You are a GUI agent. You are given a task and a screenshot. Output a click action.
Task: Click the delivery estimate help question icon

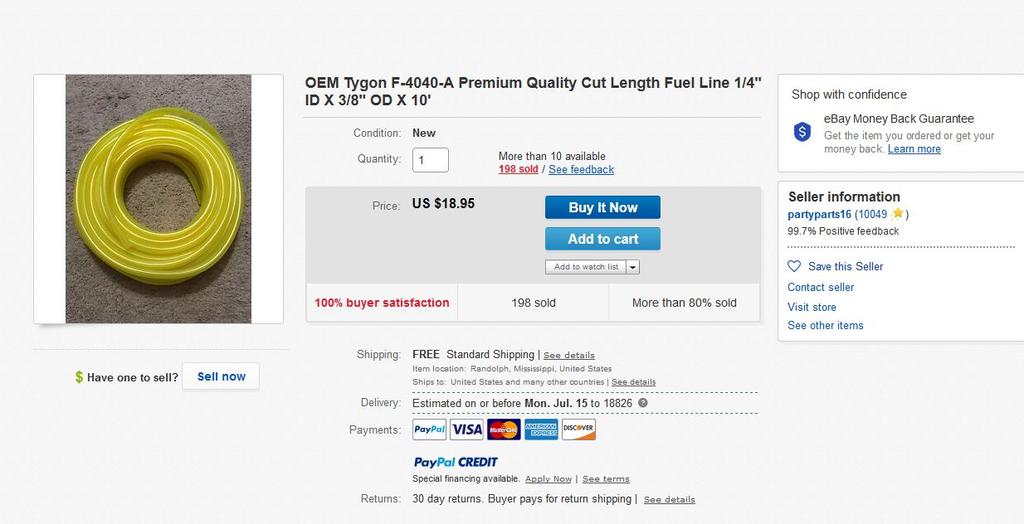(643, 403)
